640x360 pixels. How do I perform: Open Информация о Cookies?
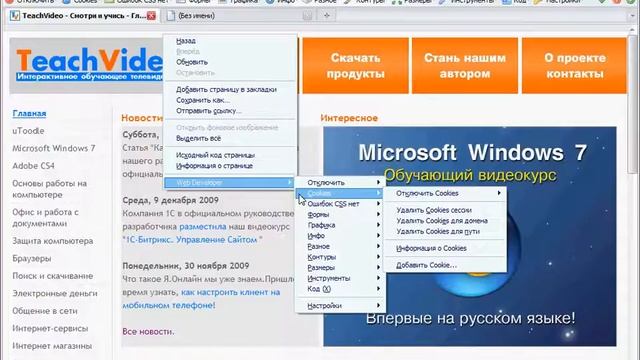[445, 248]
